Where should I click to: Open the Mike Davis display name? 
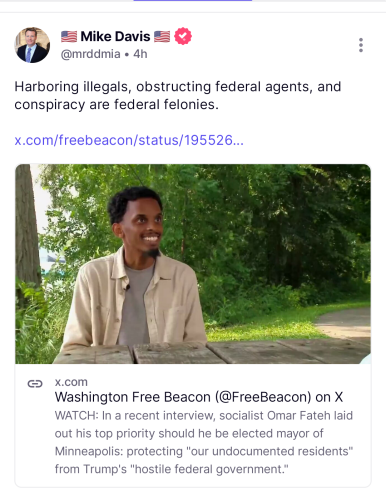tap(115, 36)
